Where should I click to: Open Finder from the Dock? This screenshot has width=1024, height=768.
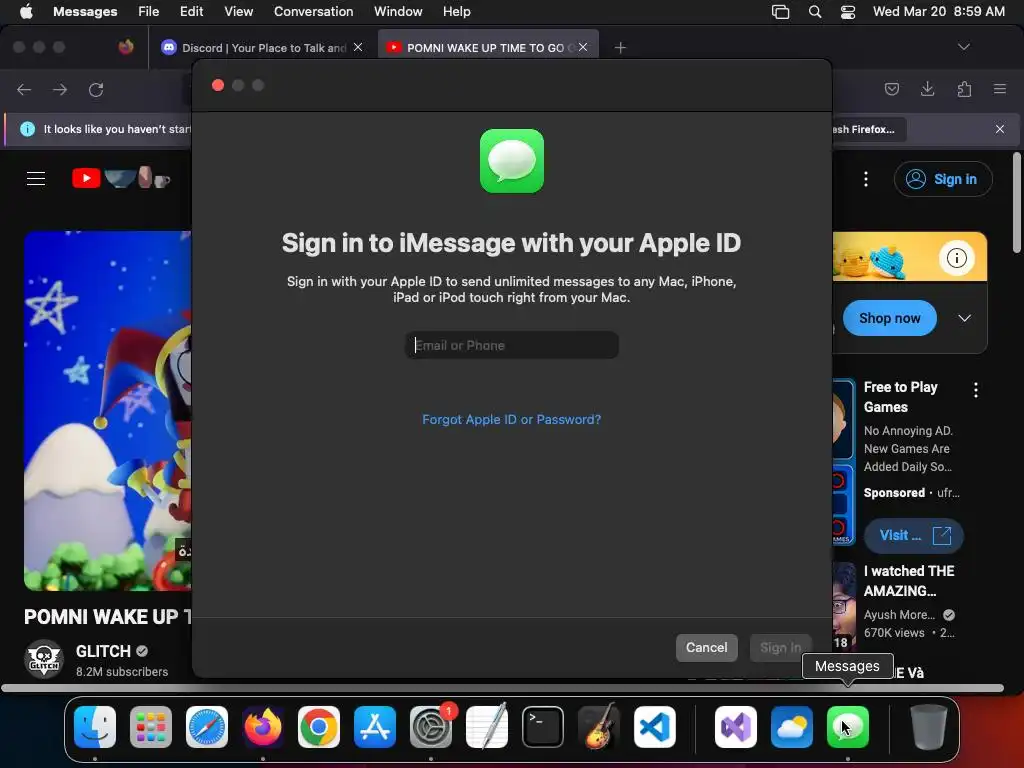tap(95, 727)
